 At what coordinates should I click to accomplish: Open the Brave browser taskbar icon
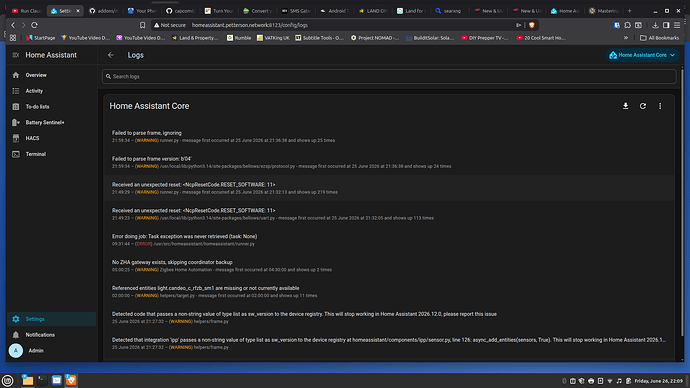(x=71, y=381)
